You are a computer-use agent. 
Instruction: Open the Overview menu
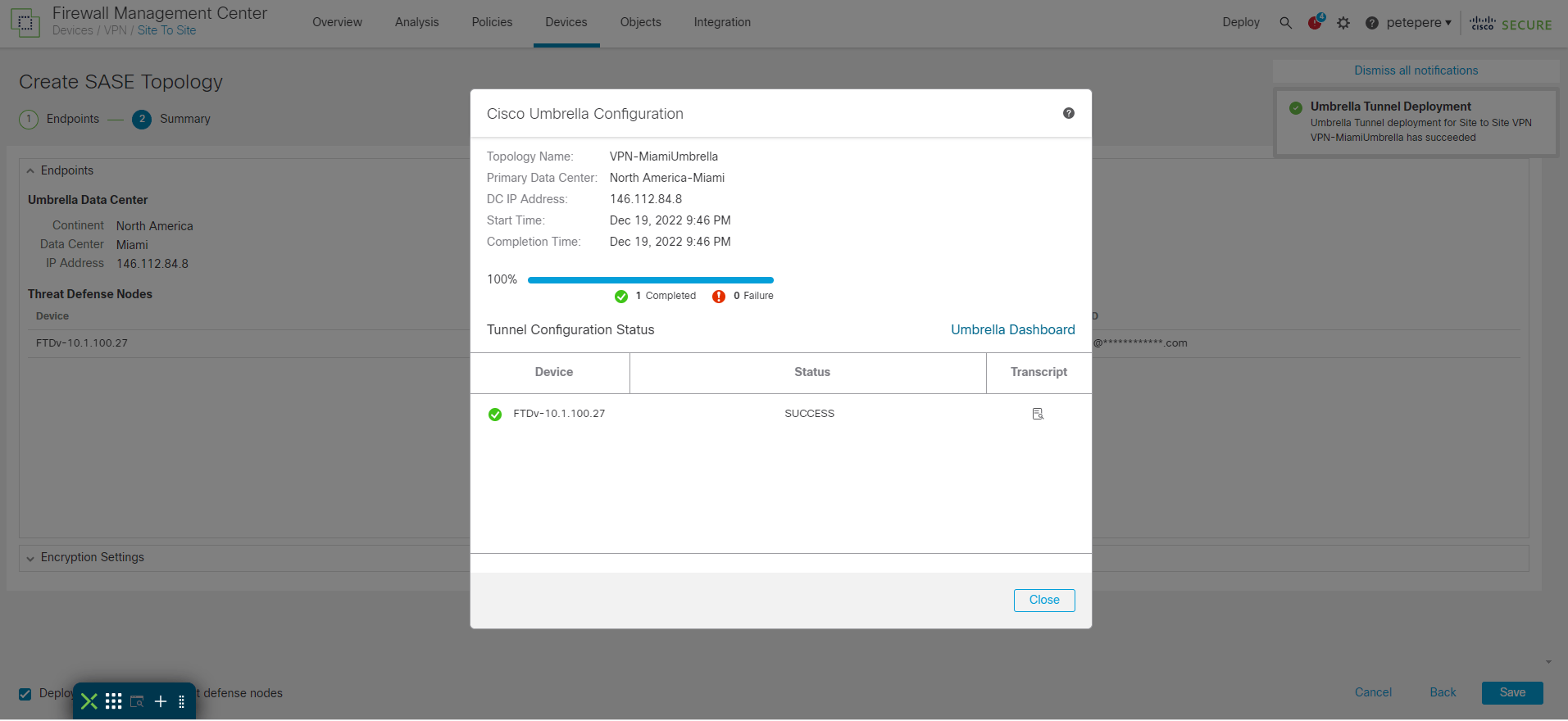click(x=337, y=22)
